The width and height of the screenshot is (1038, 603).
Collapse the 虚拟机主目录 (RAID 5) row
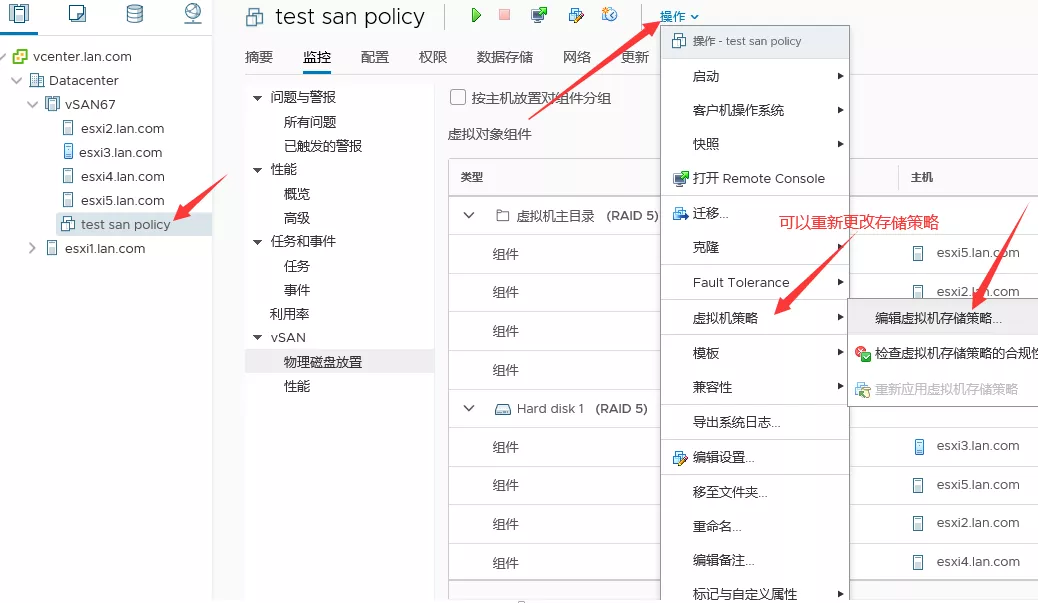tap(468, 215)
